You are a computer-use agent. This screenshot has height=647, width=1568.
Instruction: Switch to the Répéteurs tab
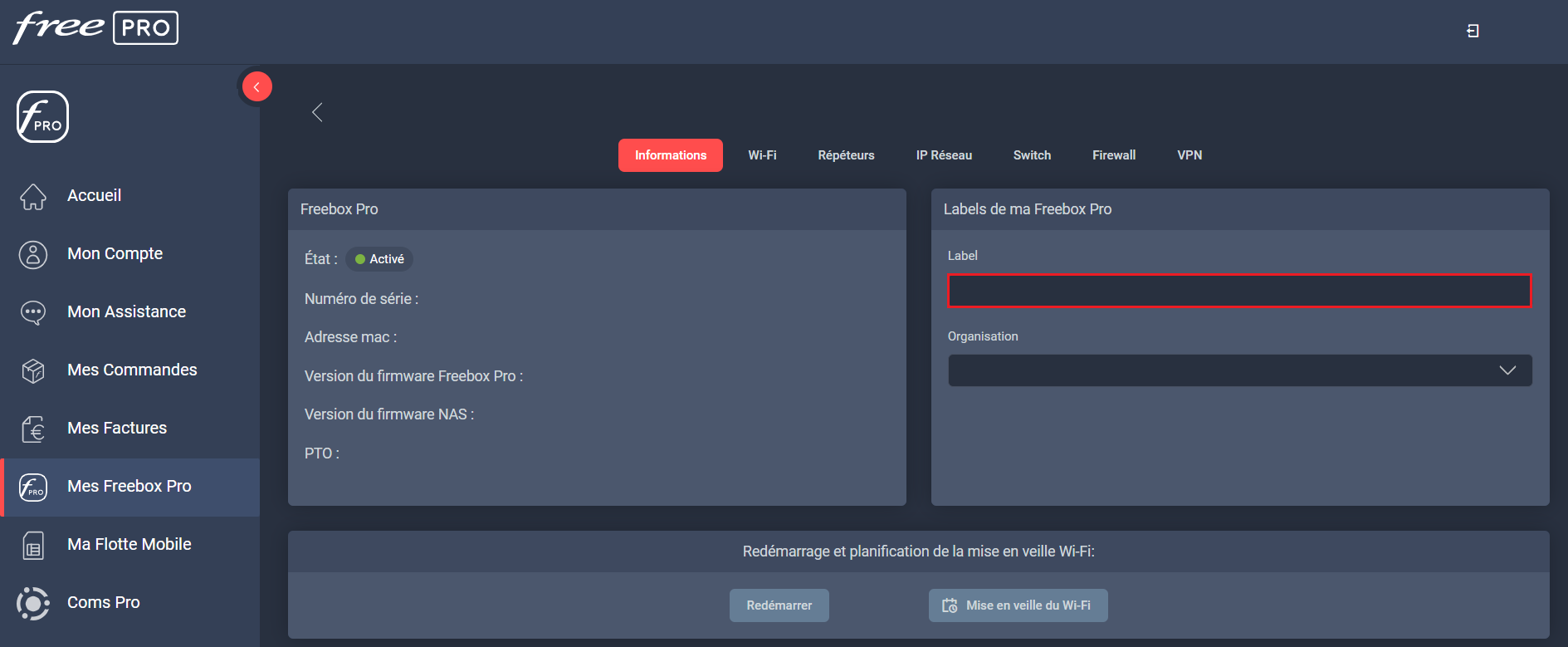846,155
